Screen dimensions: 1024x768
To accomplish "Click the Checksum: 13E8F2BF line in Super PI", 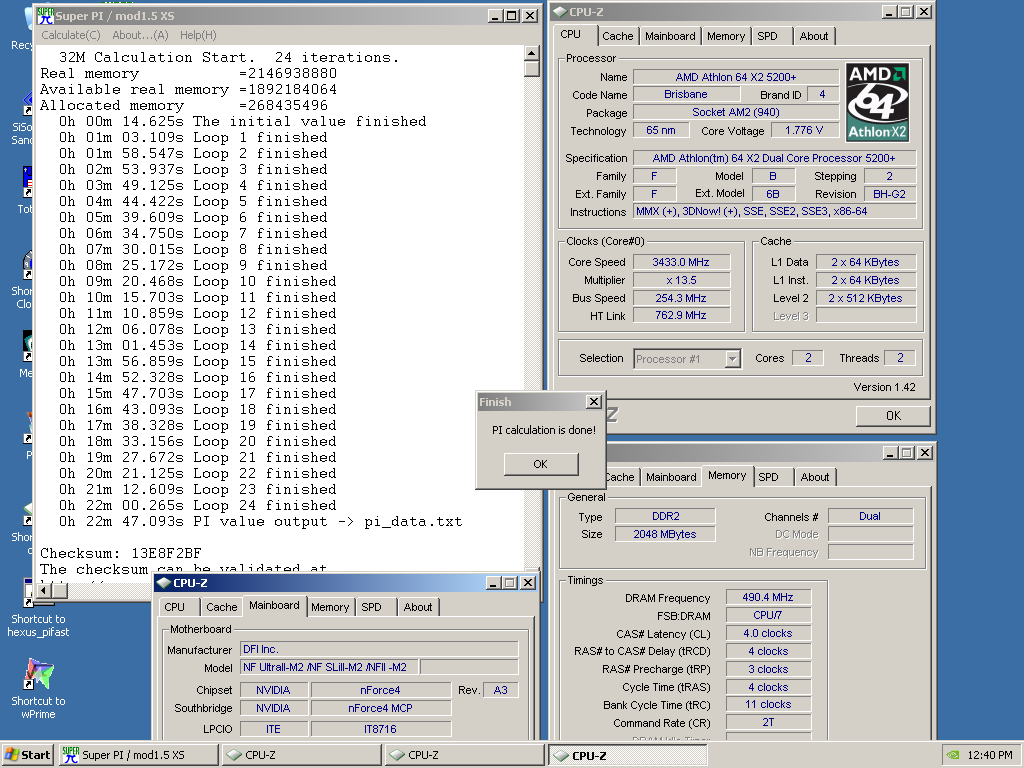I will (121, 554).
